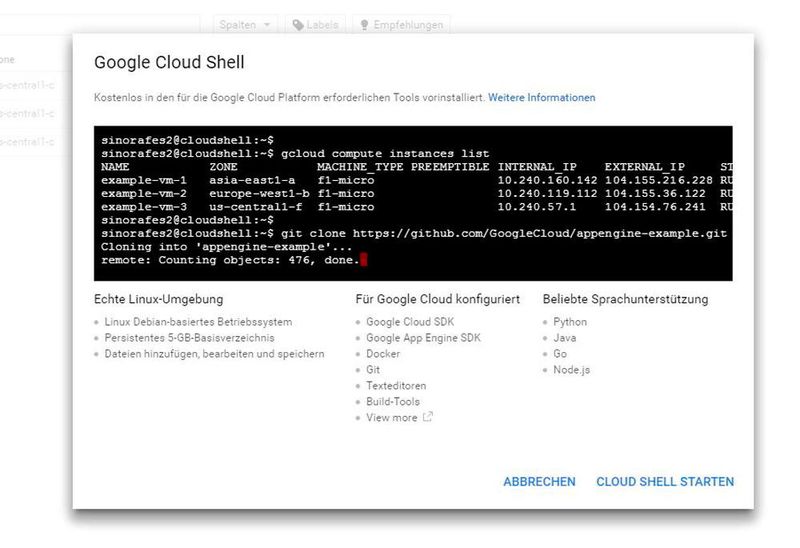Click external IP 104.155.216.228

pos(659,180)
